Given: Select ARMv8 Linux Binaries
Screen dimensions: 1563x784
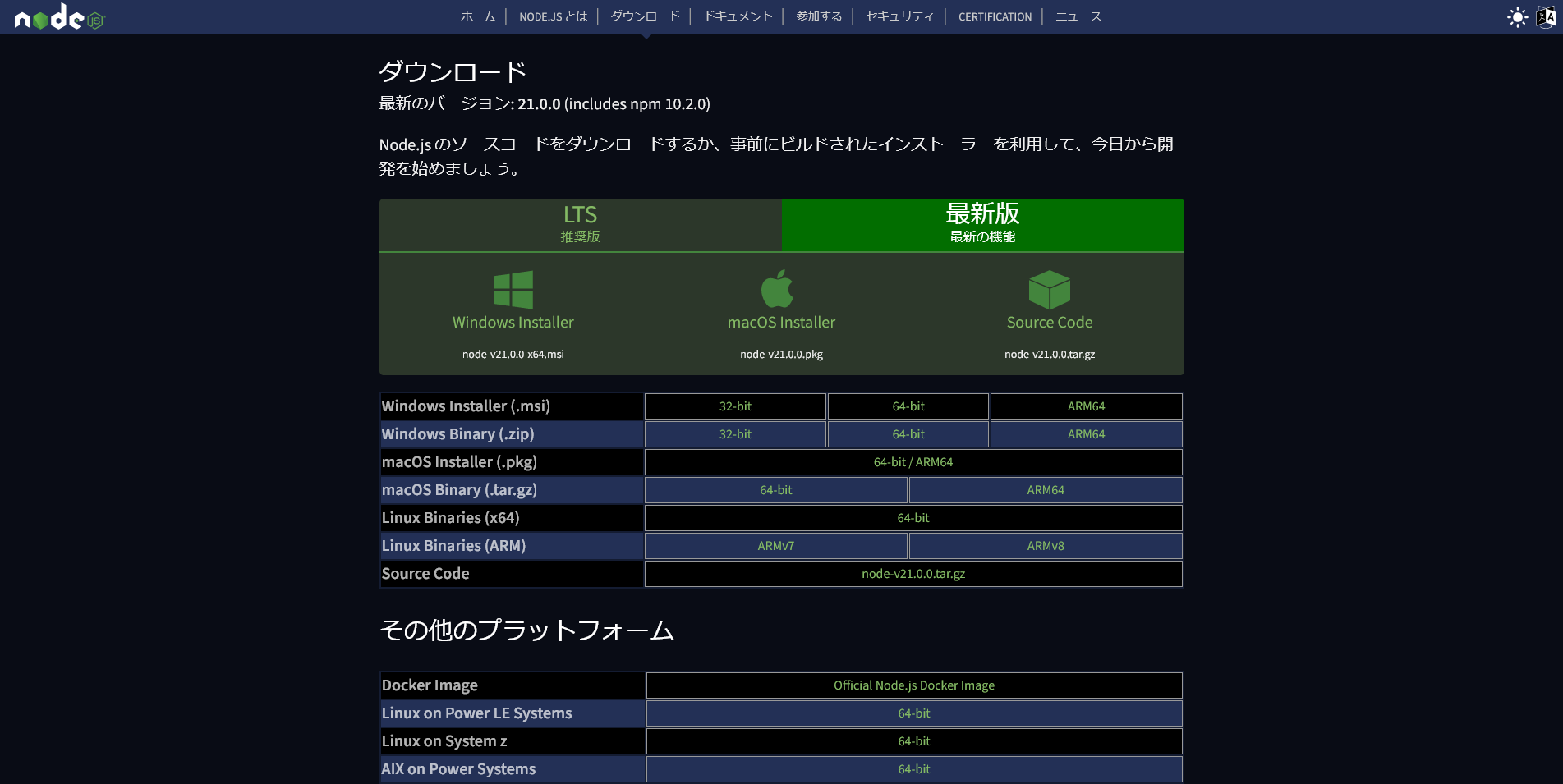Looking at the screenshot, I should pos(1046,546).
